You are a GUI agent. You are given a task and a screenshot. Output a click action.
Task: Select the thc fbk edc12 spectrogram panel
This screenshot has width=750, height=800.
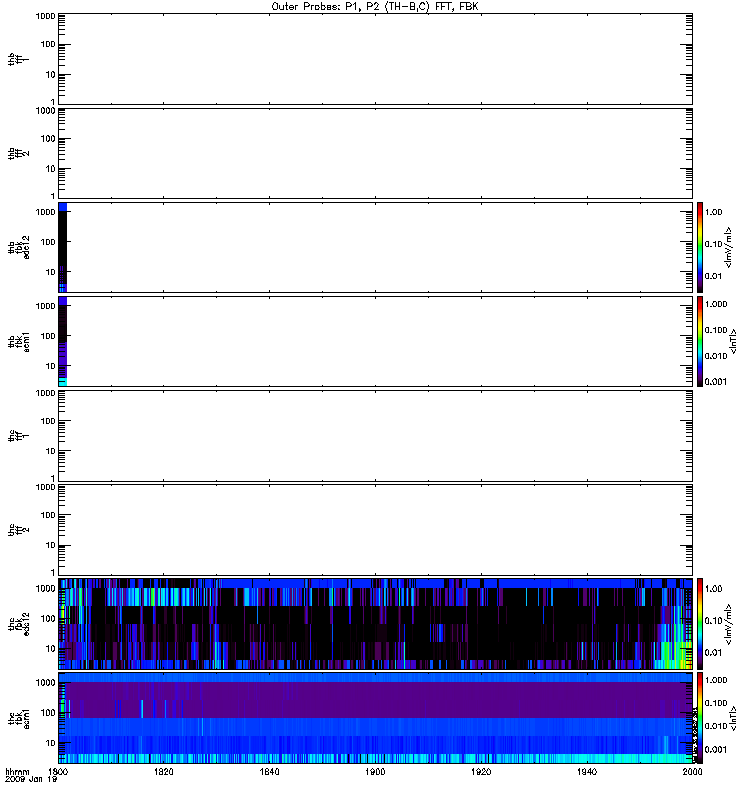pos(376,623)
